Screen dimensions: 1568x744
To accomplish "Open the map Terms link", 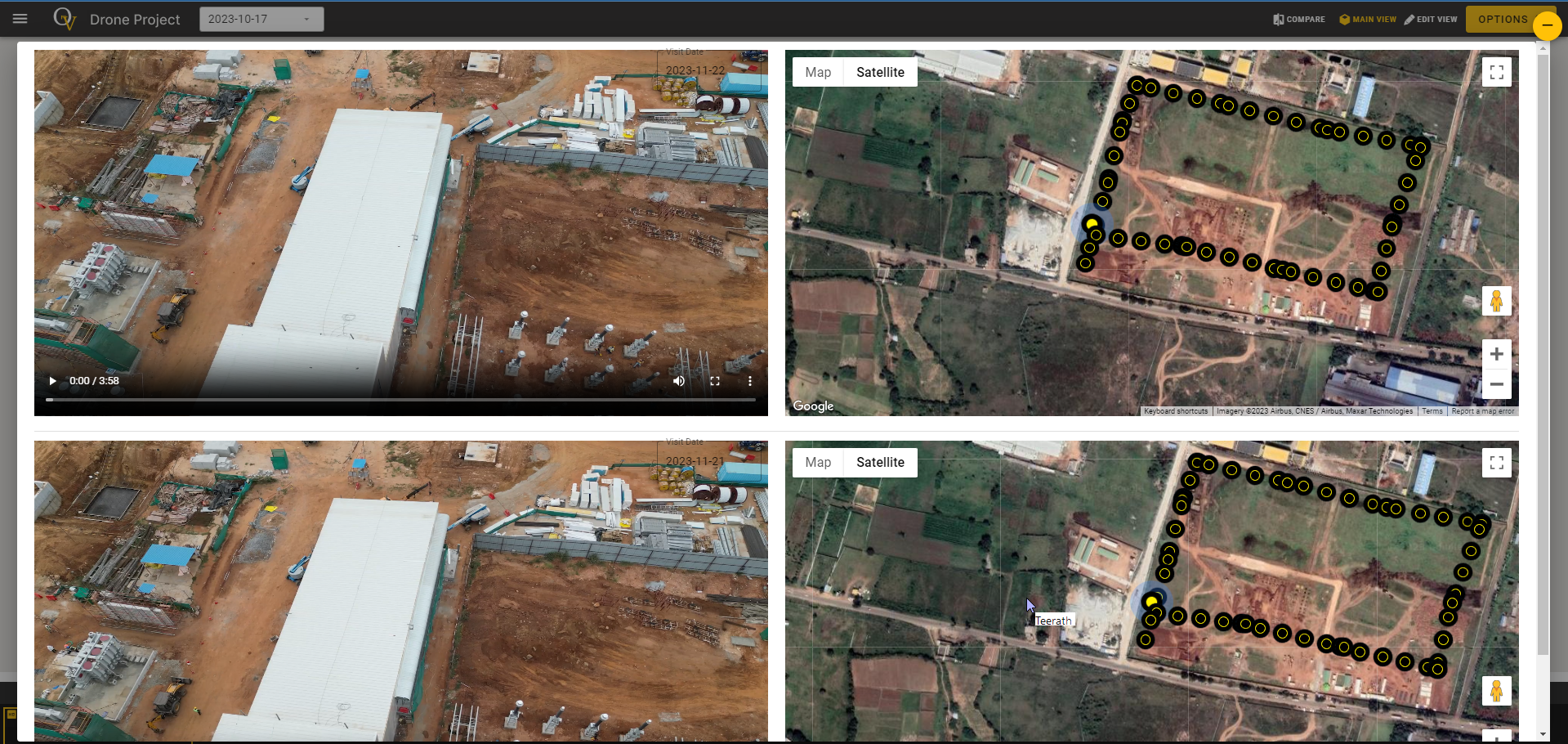I will [x=1432, y=411].
